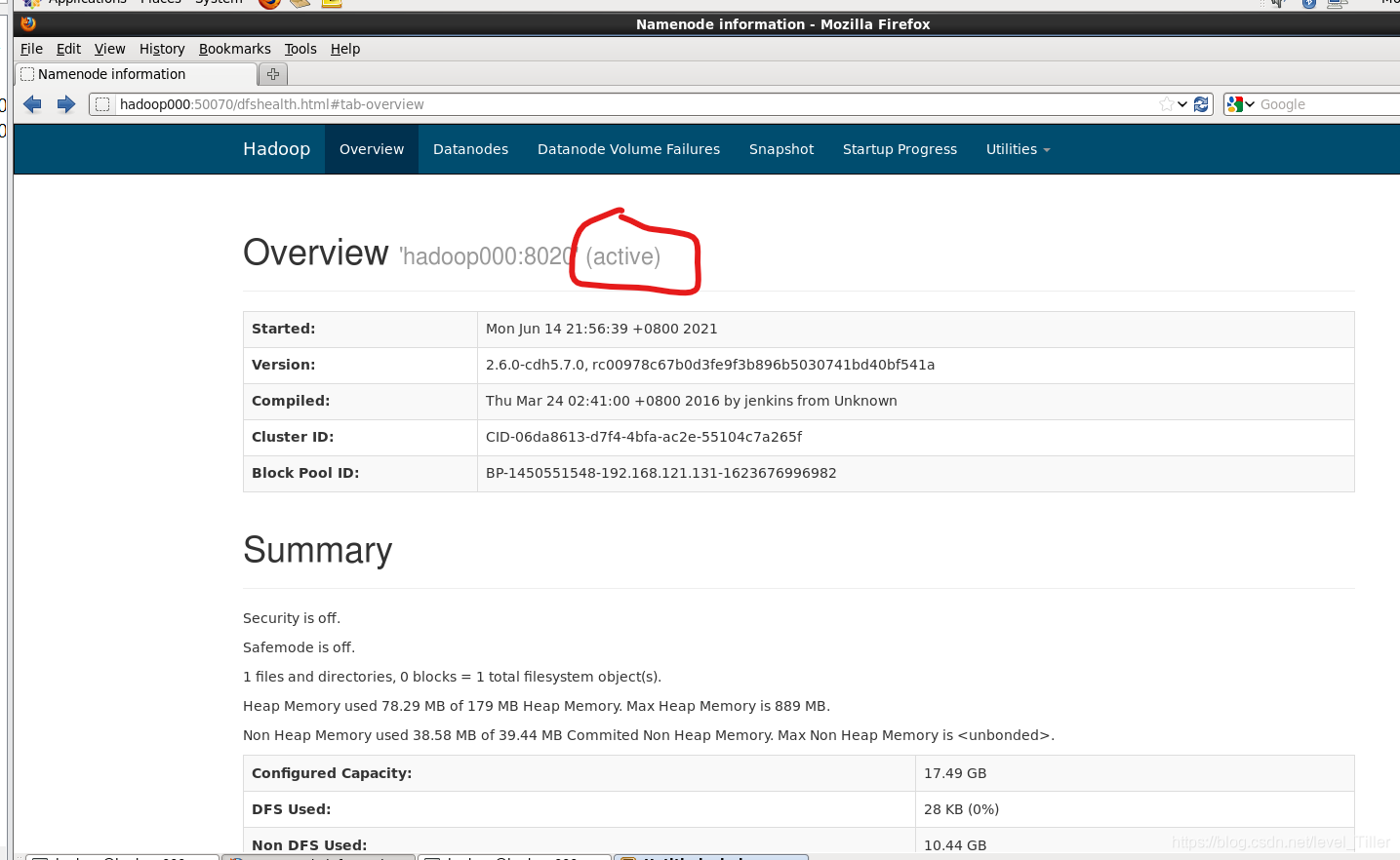Open the View menu
This screenshot has width=1400, height=860.
[x=109, y=49]
